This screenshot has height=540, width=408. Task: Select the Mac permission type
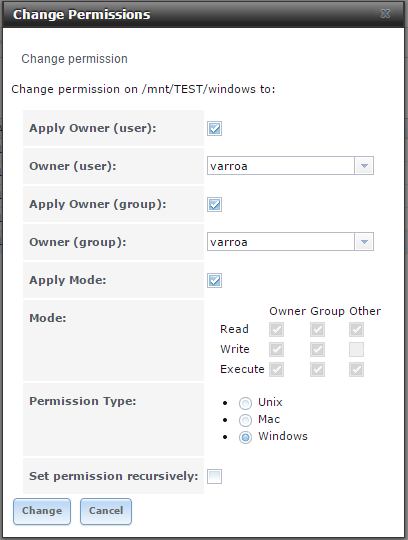point(245,420)
